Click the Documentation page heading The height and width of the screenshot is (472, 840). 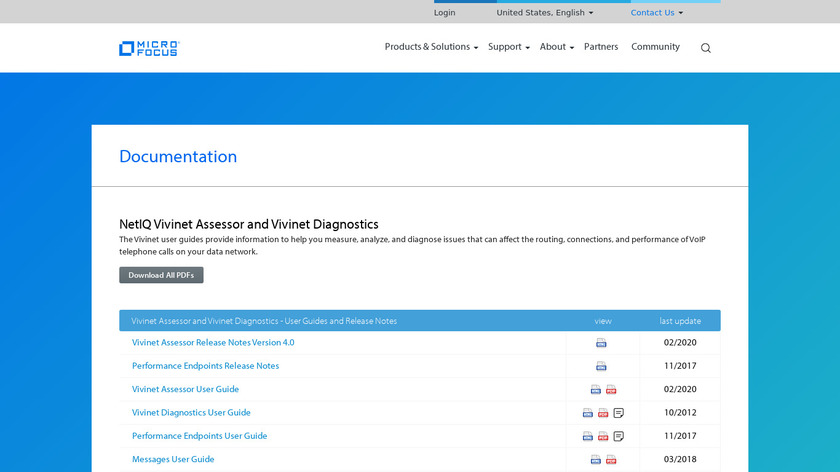178,156
